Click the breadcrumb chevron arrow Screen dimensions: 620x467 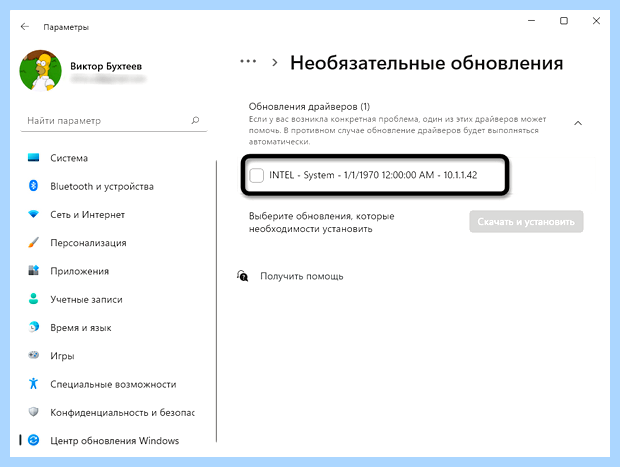[x=274, y=62]
